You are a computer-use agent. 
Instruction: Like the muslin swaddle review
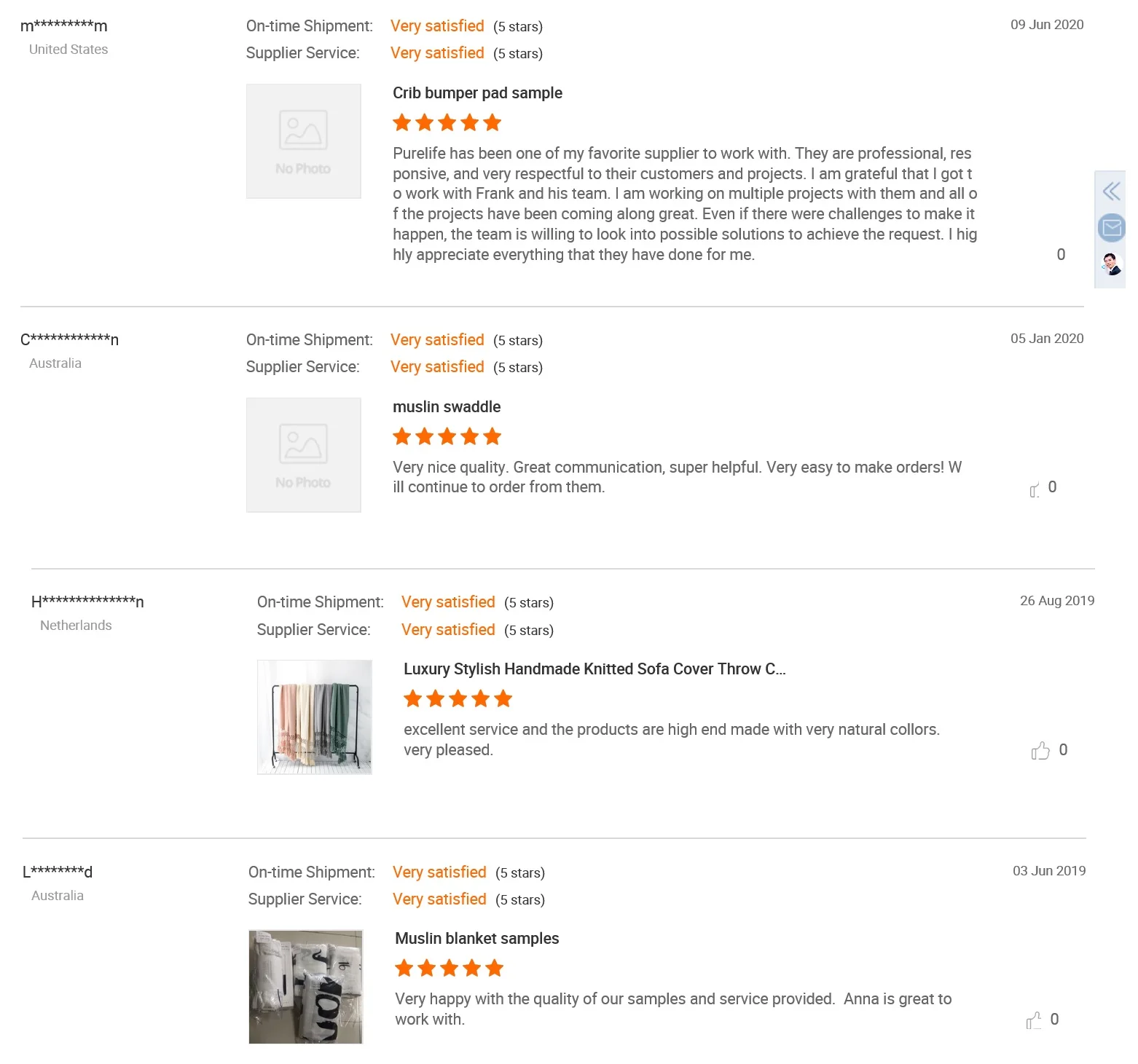point(1035,489)
